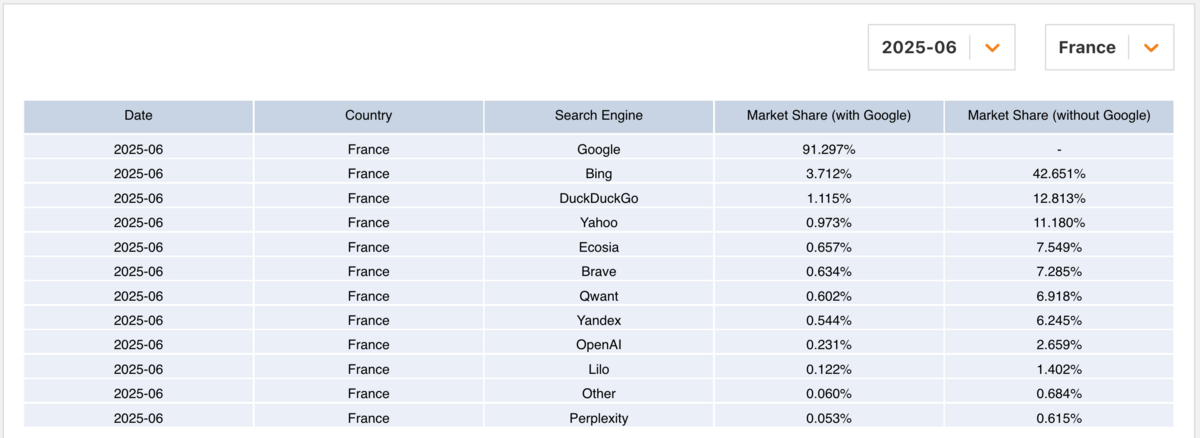
Task: Click Qwant's 0.602% market share value
Action: click(x=829, y=296)
